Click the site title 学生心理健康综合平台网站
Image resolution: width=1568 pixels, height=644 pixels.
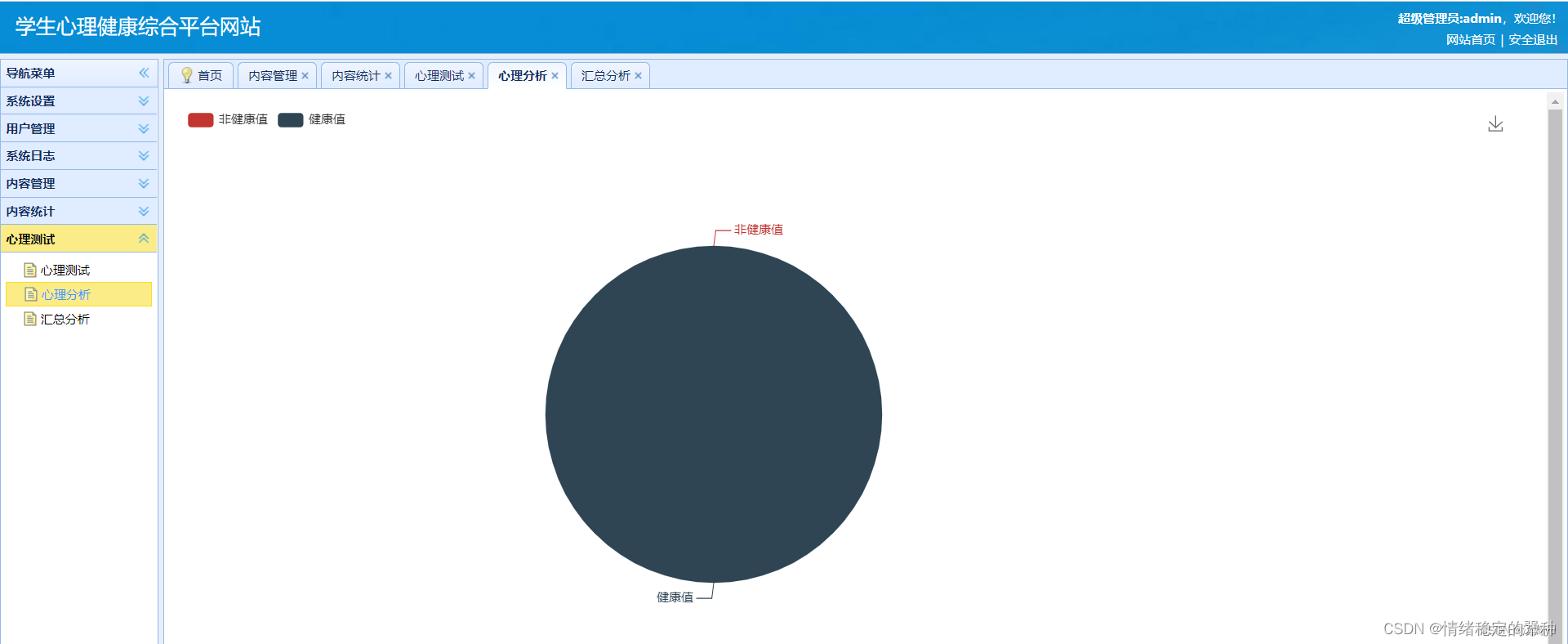[138, 27]
